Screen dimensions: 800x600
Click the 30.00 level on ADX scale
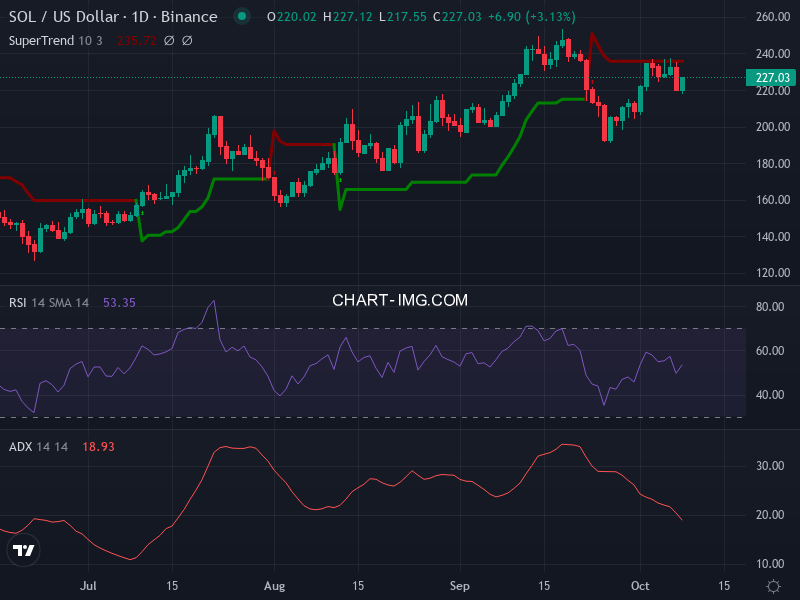click(x=770, y=466)
